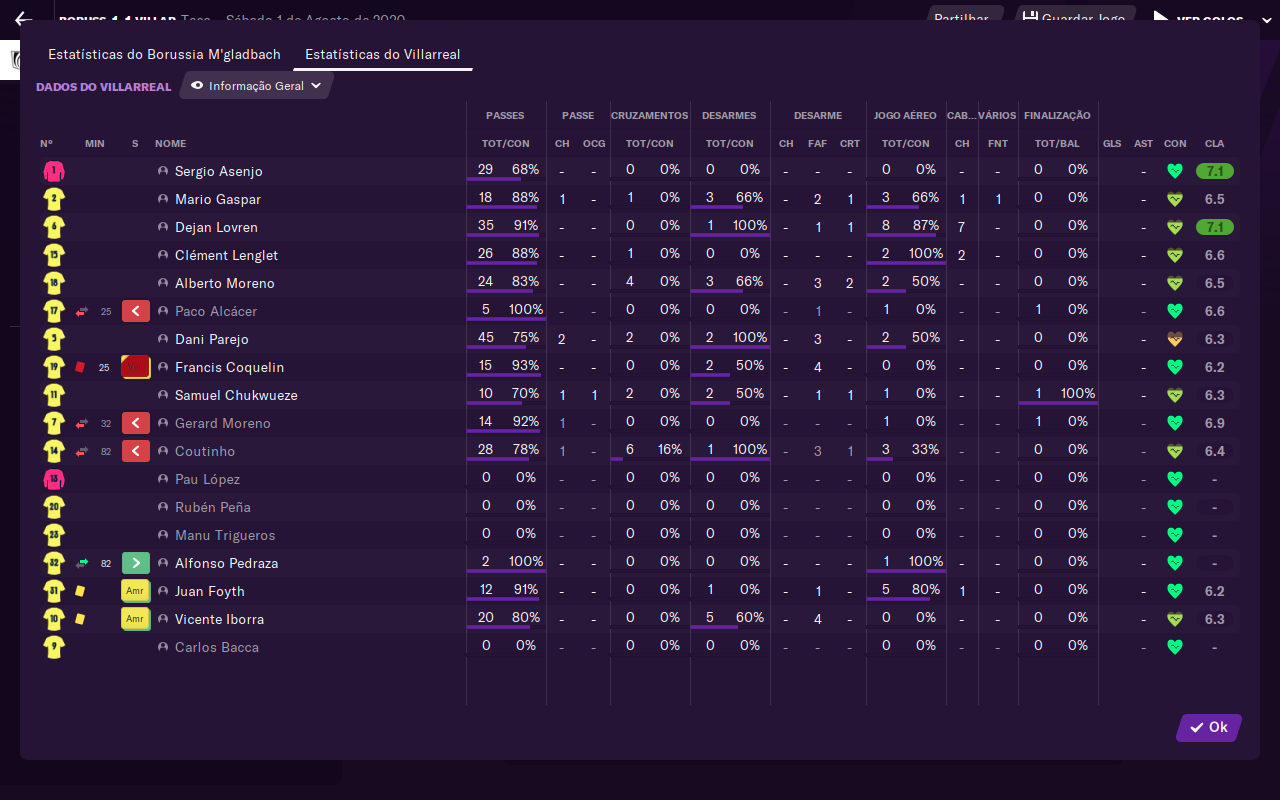Image resolution: width=1280 pixels, height=800 pixels.
Task: Select Dejan Lovren's yellow shirt icon
Action: click(54, 227)
